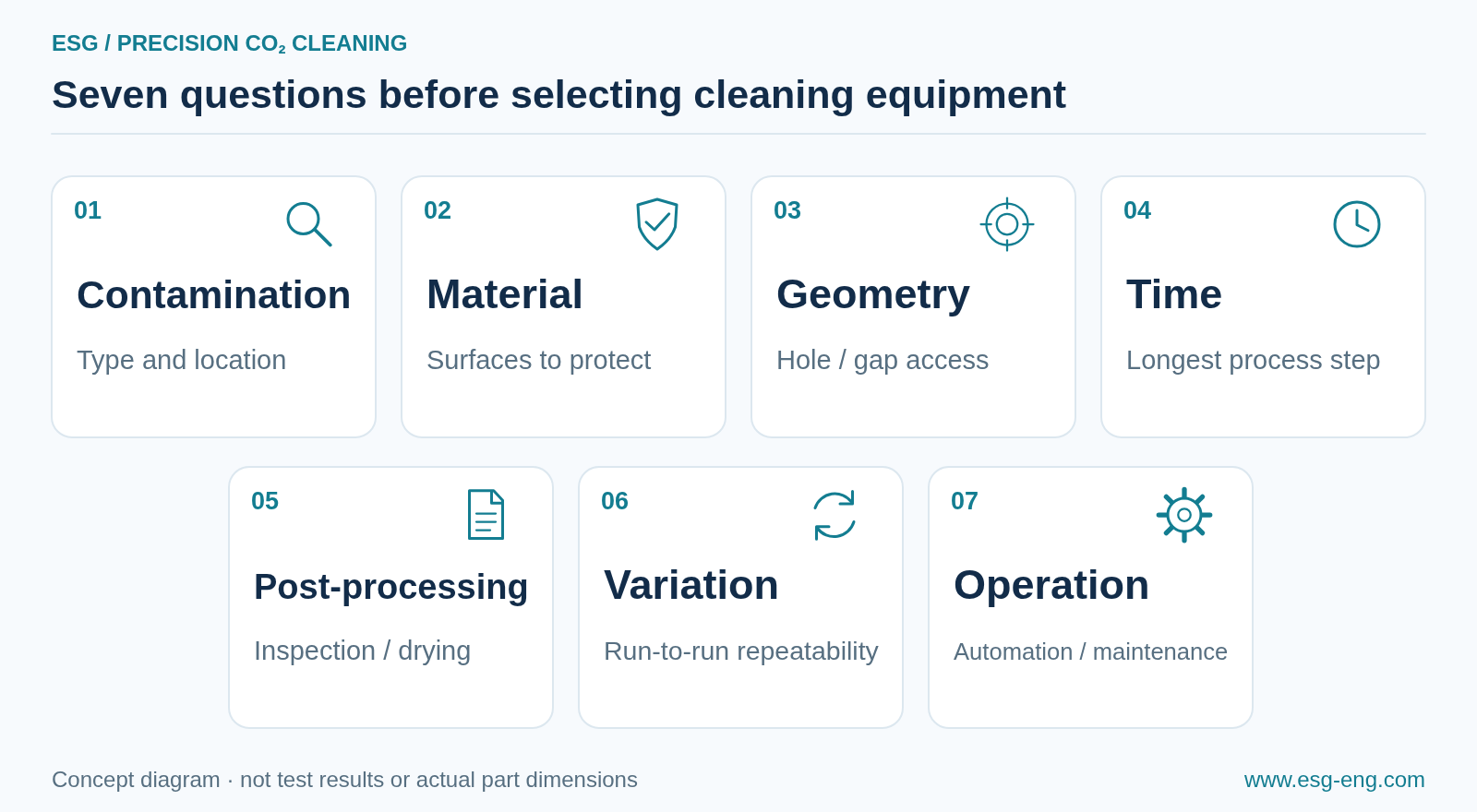
Task: Click the magnifying glass icon on Contamination card
Action: [x=309, y=224]
